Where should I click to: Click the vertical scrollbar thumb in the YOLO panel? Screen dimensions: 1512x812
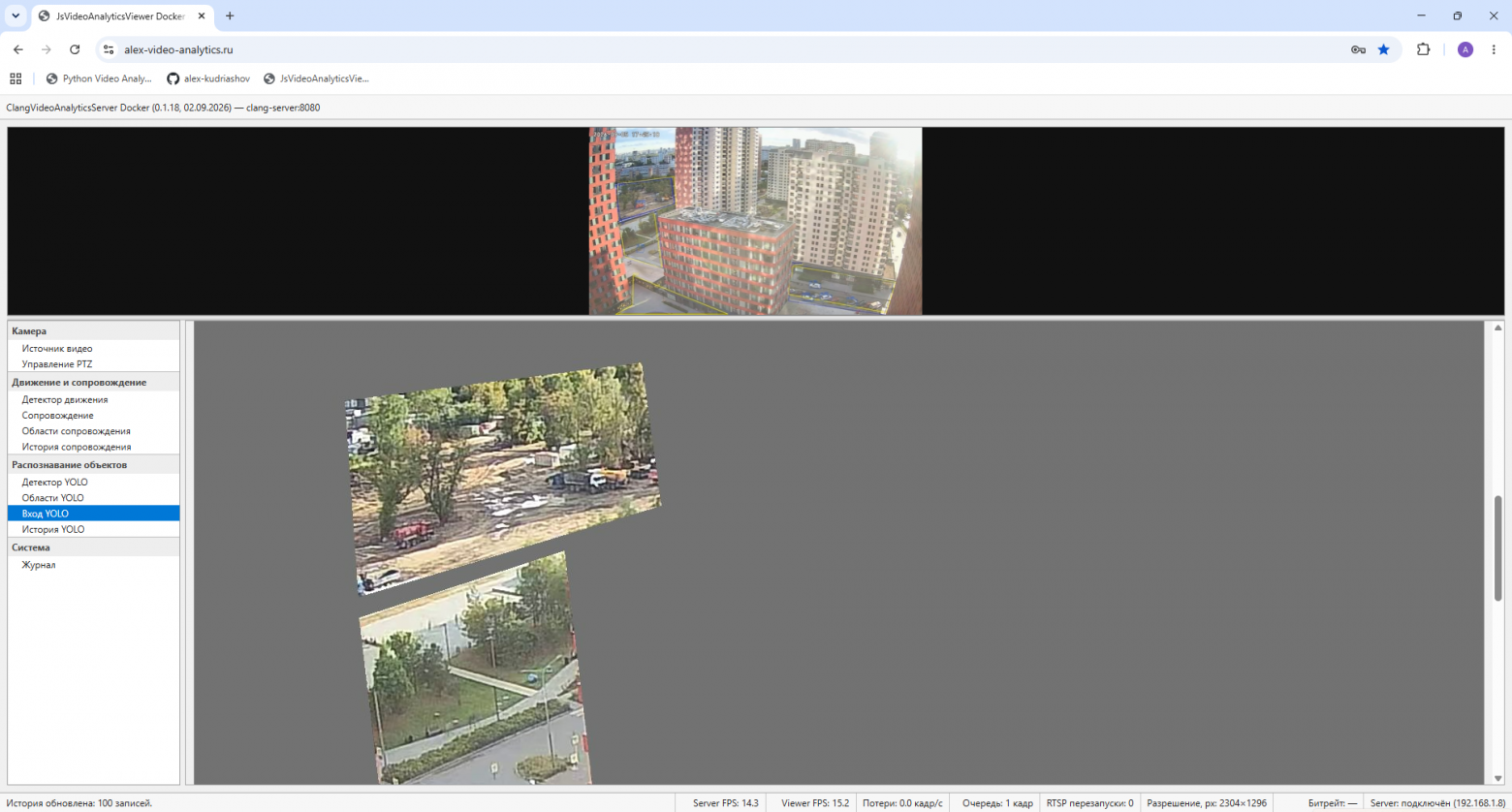pos(1497,548)
